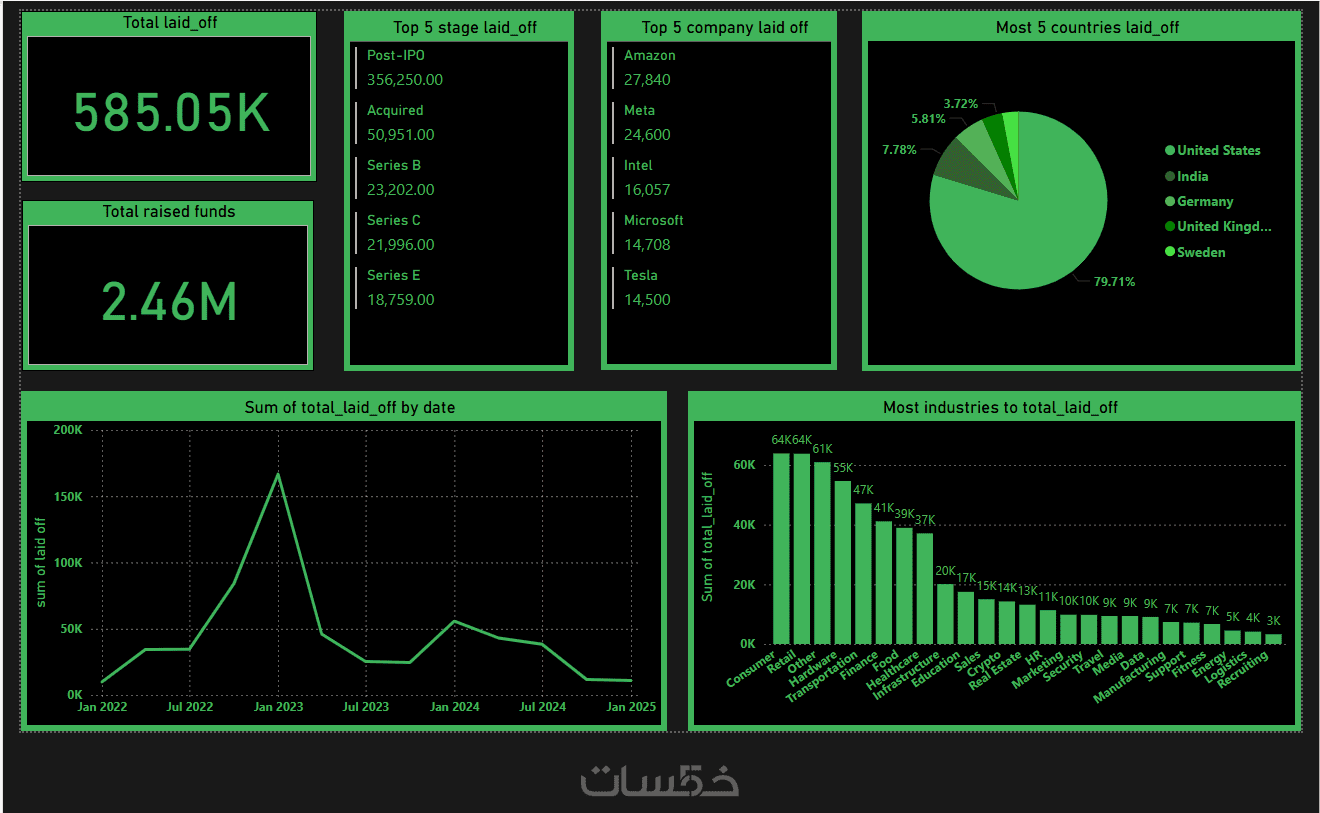
Task: Click the line chart peak at Jan 2023
Action: (x=278, y=473)
